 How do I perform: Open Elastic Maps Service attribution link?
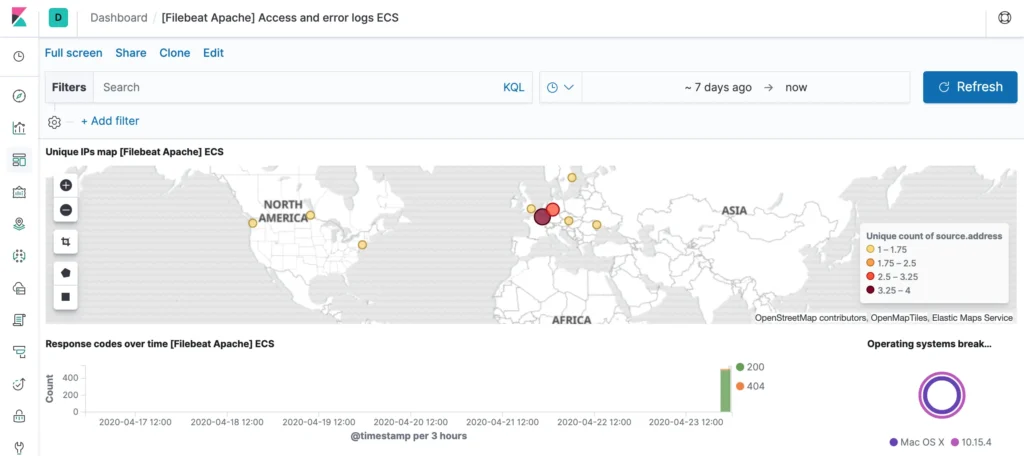click(972, 318)
